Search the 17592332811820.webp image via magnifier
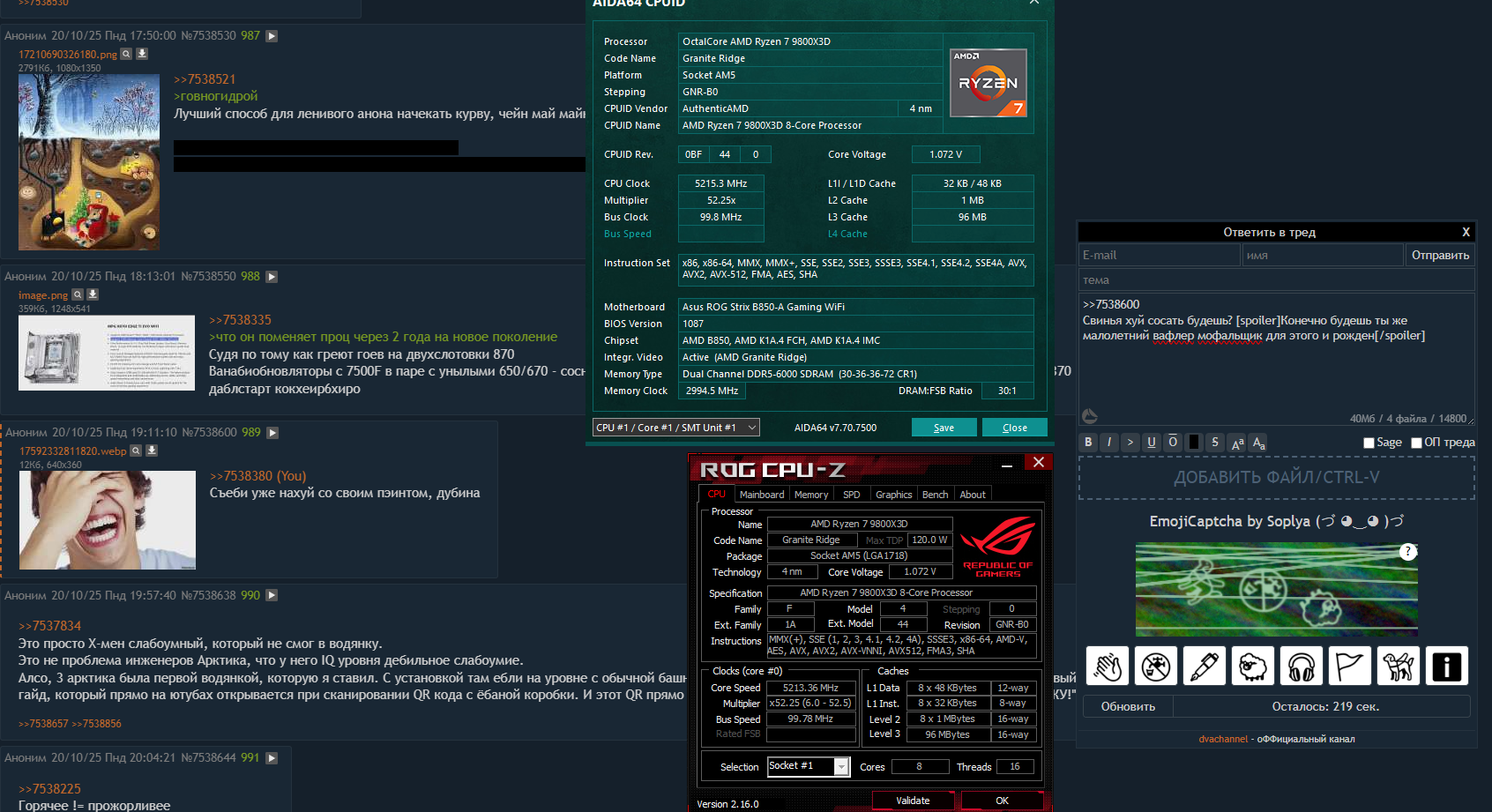The width and height of the screenshot is (1492, 812). point(136,451)
